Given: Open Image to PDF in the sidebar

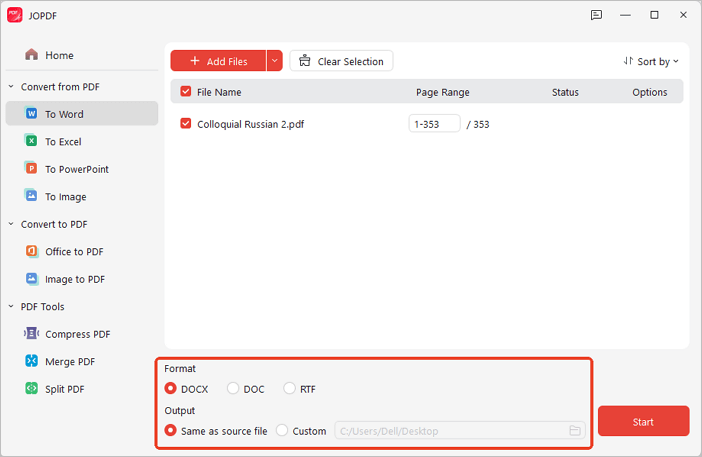Looking at the screenshot, I should coord(74,279).
